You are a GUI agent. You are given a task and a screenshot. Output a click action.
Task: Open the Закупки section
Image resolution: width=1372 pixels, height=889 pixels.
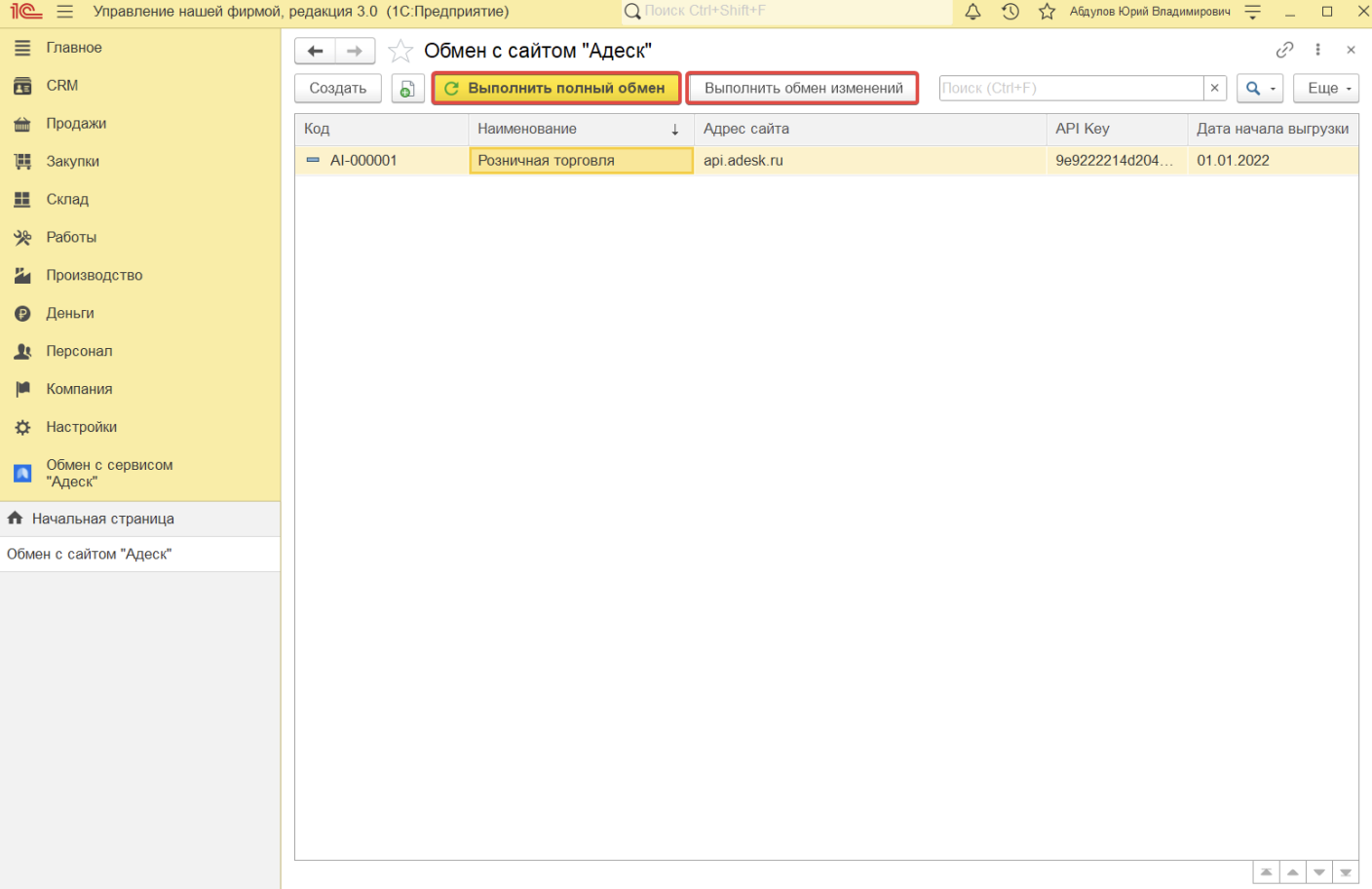(x=140, y=162)
